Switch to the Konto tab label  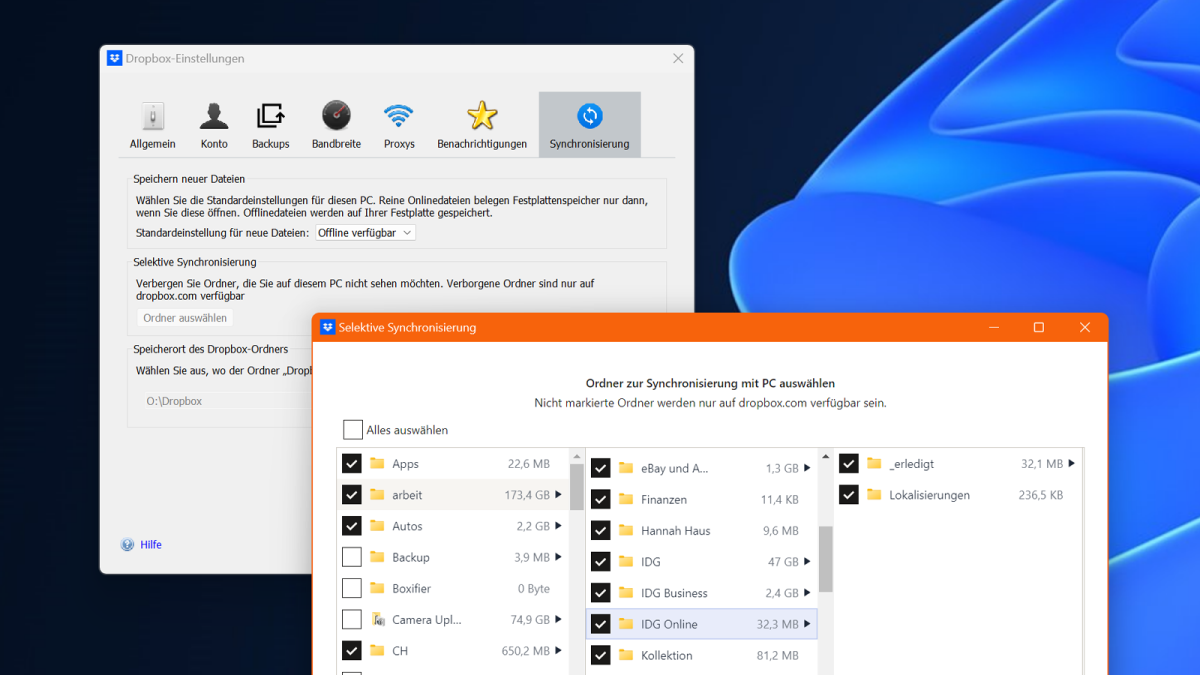pos(214,144)
